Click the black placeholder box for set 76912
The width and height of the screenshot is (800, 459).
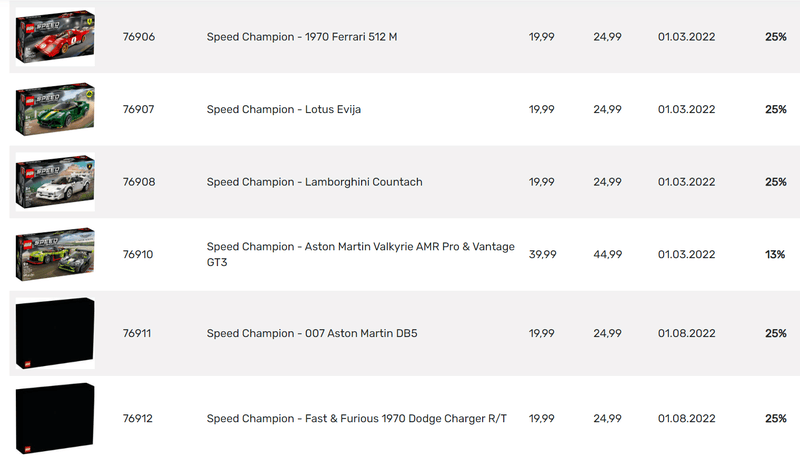coord(55,418)
